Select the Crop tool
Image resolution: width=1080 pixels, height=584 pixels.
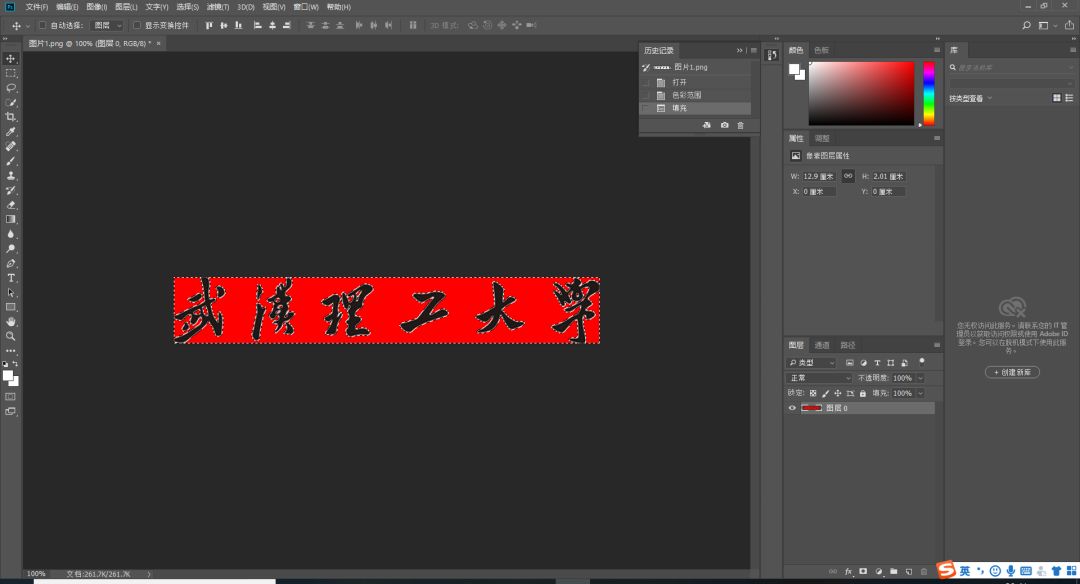click(x=10, y=117)
